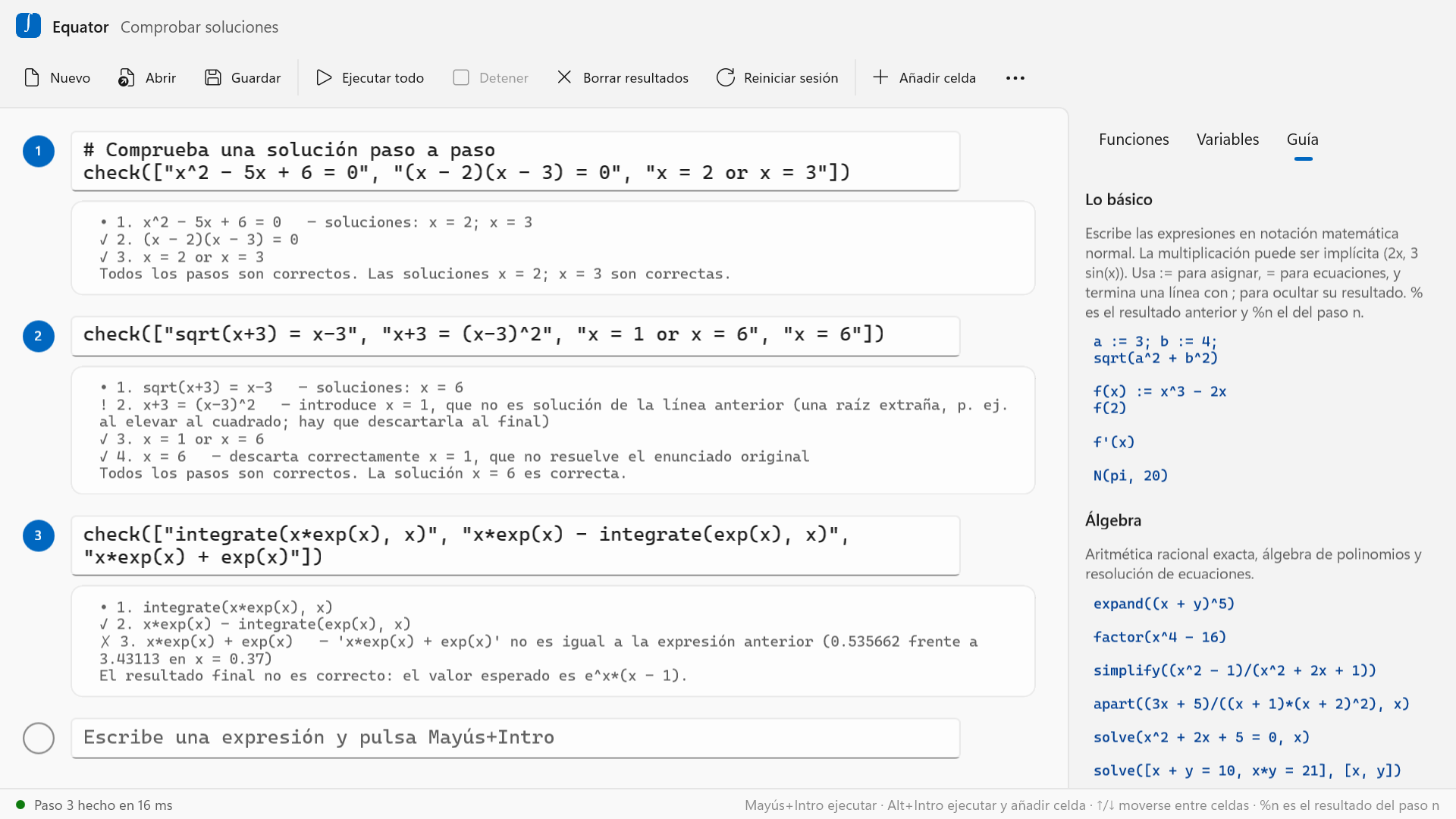Edit cell 2 sqrt(x+3) check input
The height and width of the screenshot is (819, 1456).
coord(516,335)
